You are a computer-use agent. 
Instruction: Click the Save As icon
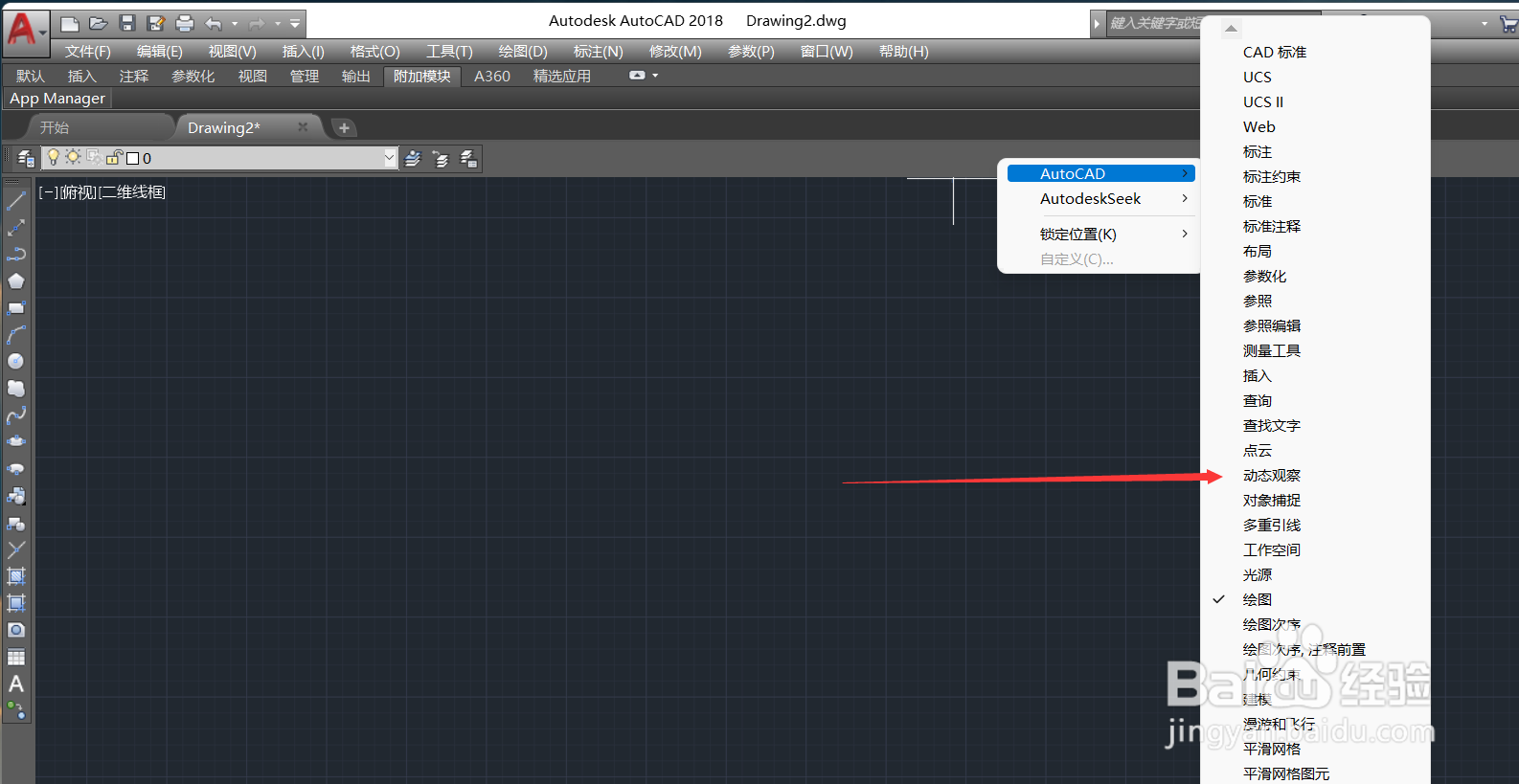(156, 23)
